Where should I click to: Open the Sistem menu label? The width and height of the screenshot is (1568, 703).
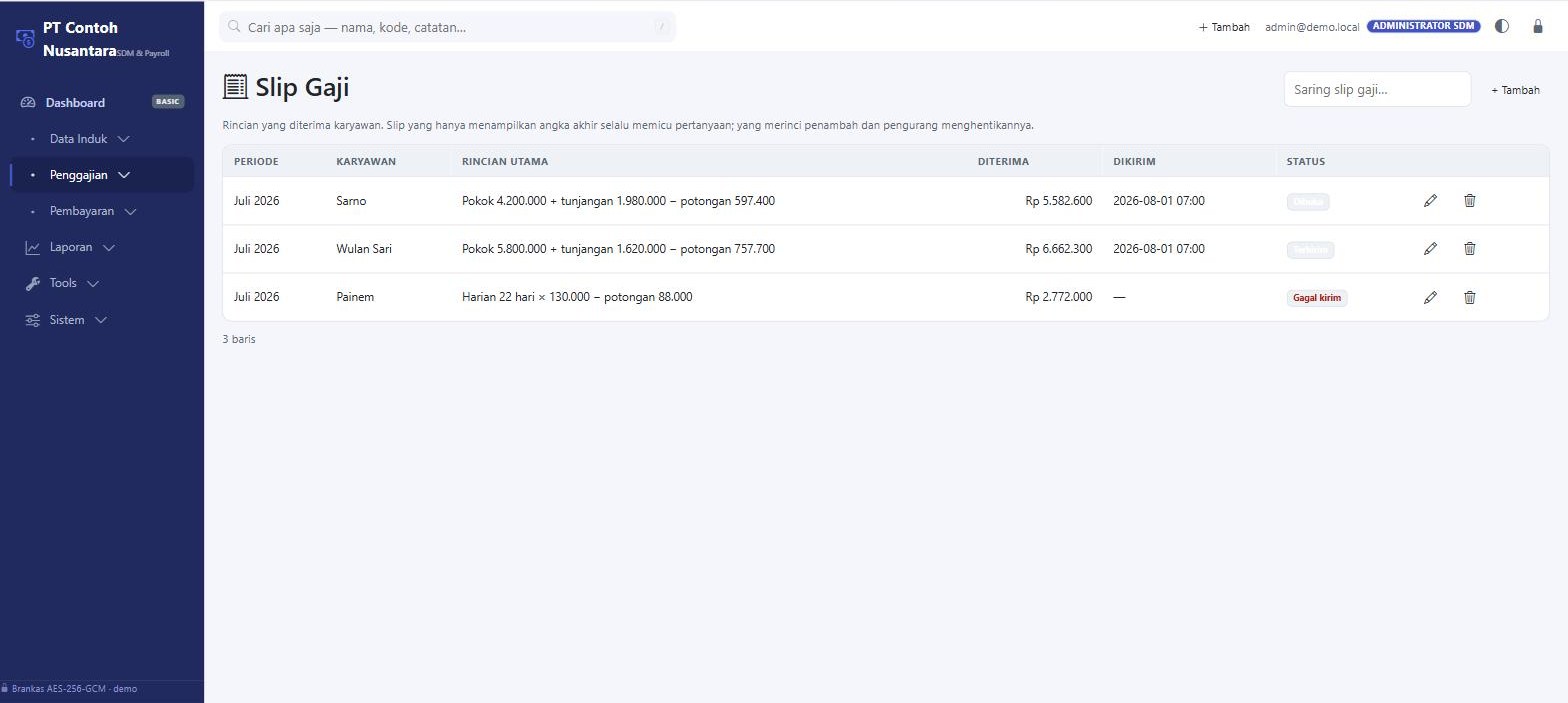point(67,320)
